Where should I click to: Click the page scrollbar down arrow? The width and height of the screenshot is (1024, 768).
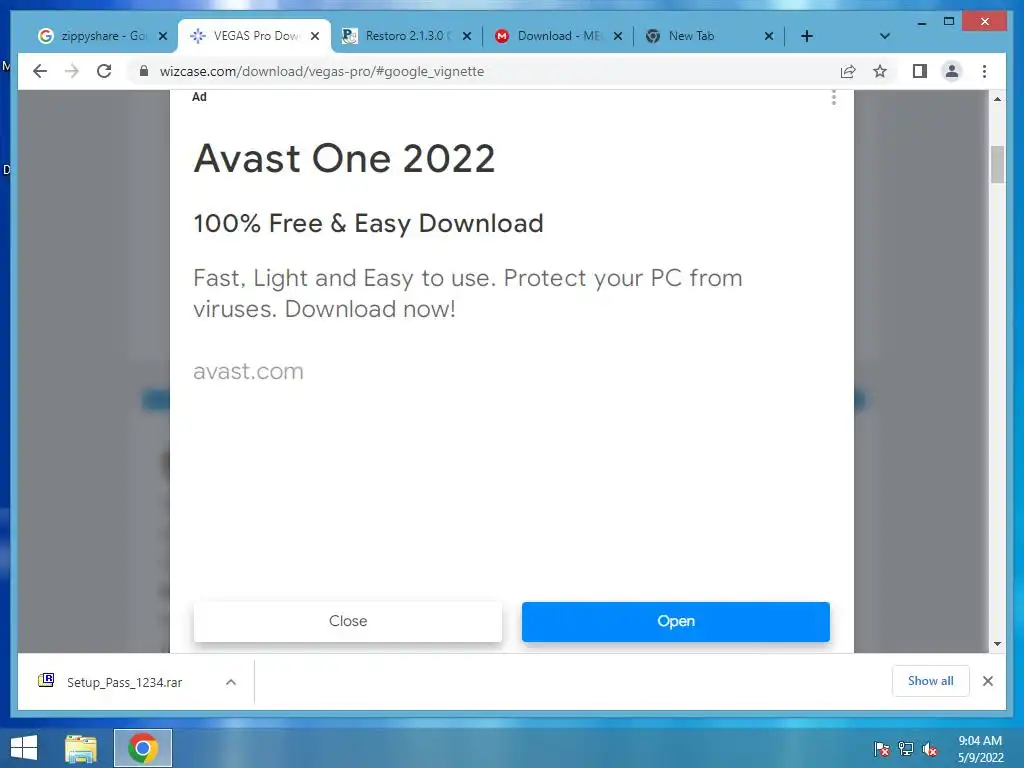click(x=997, y=644)
